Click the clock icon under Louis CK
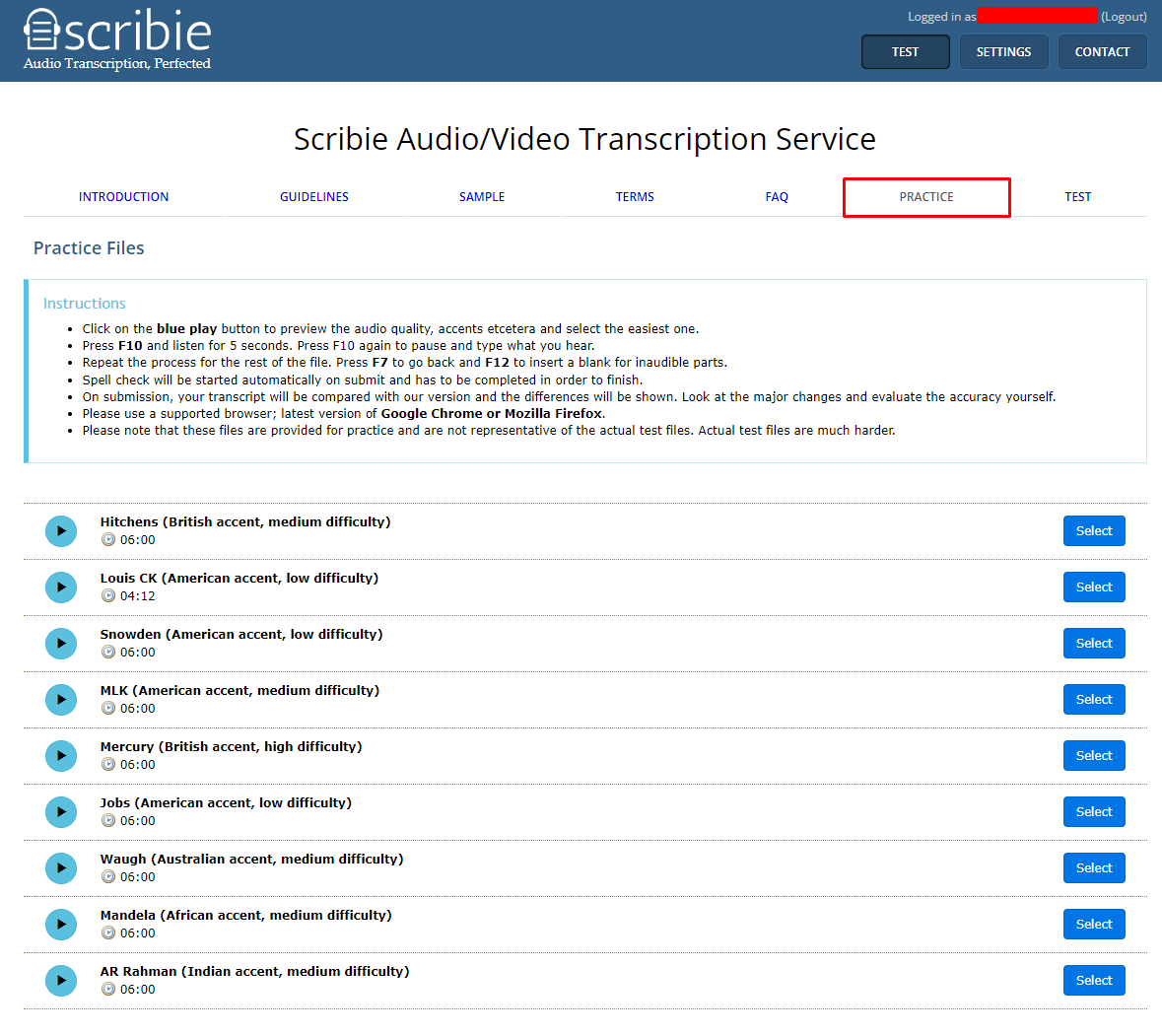 (108, 596)
